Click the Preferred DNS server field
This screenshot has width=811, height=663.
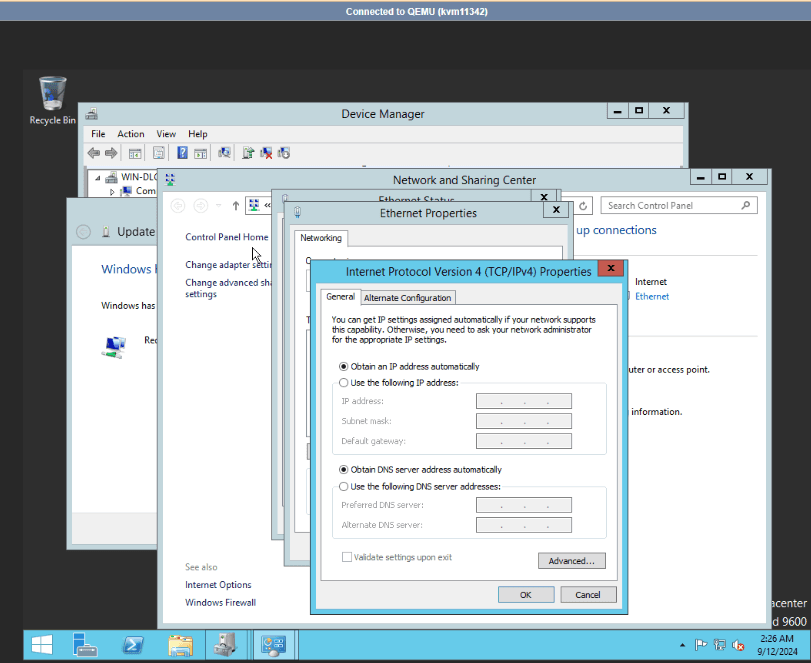point(523,505)
